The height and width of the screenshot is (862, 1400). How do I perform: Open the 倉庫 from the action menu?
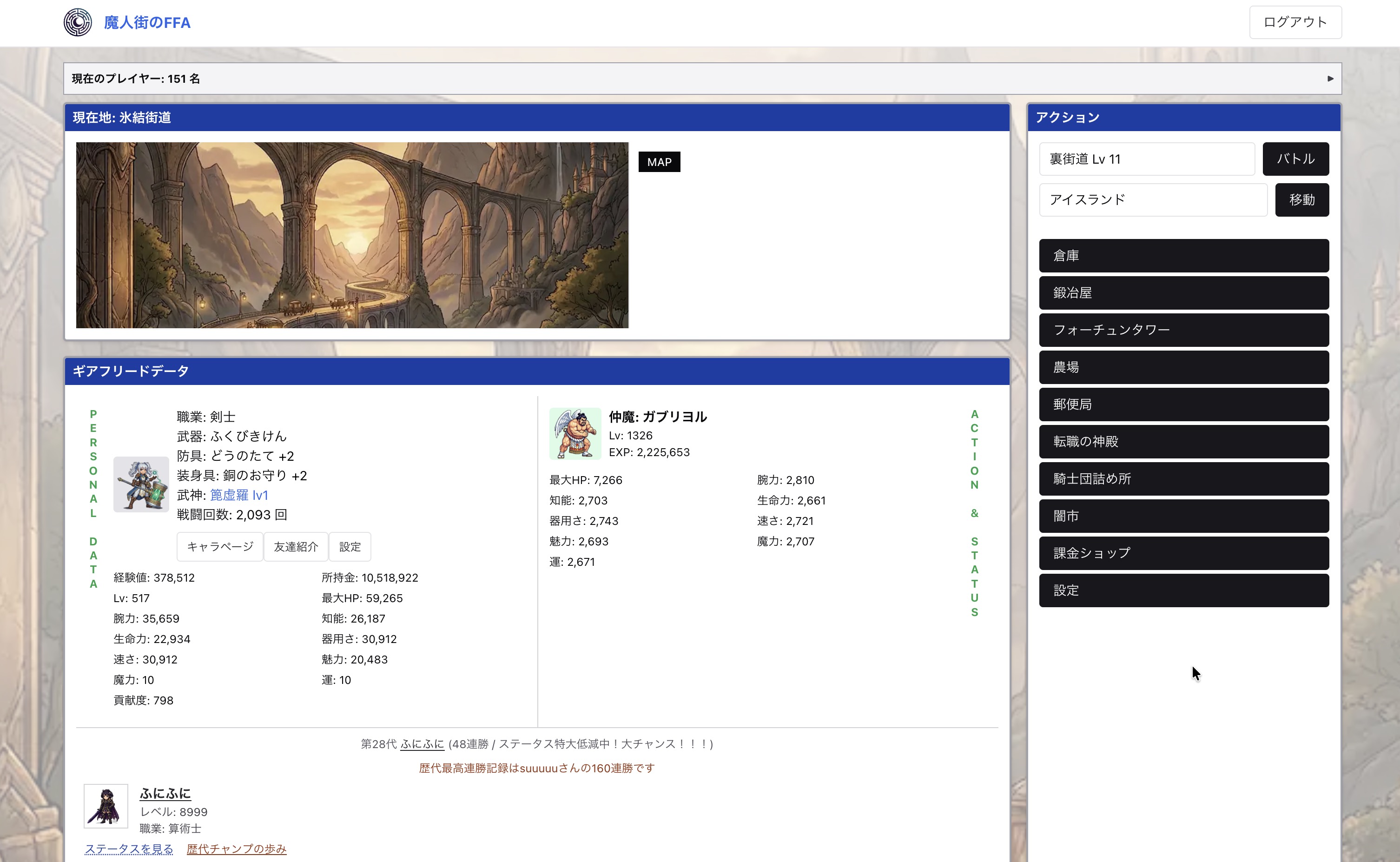(x=1183, y=255)
